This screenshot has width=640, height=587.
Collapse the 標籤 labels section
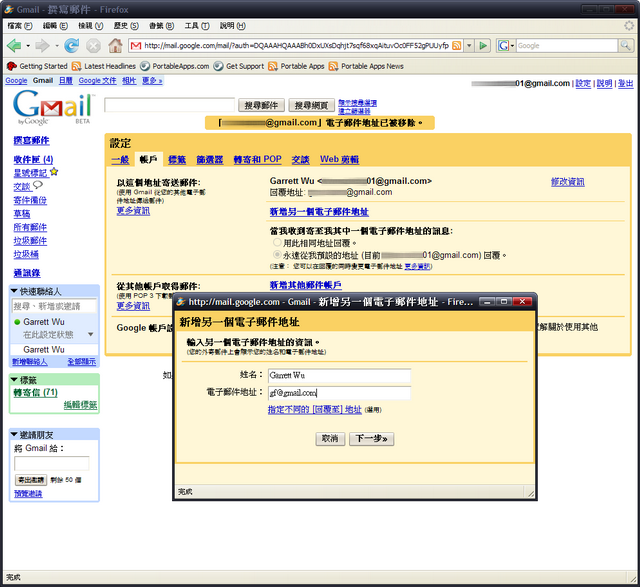point(14,380)
